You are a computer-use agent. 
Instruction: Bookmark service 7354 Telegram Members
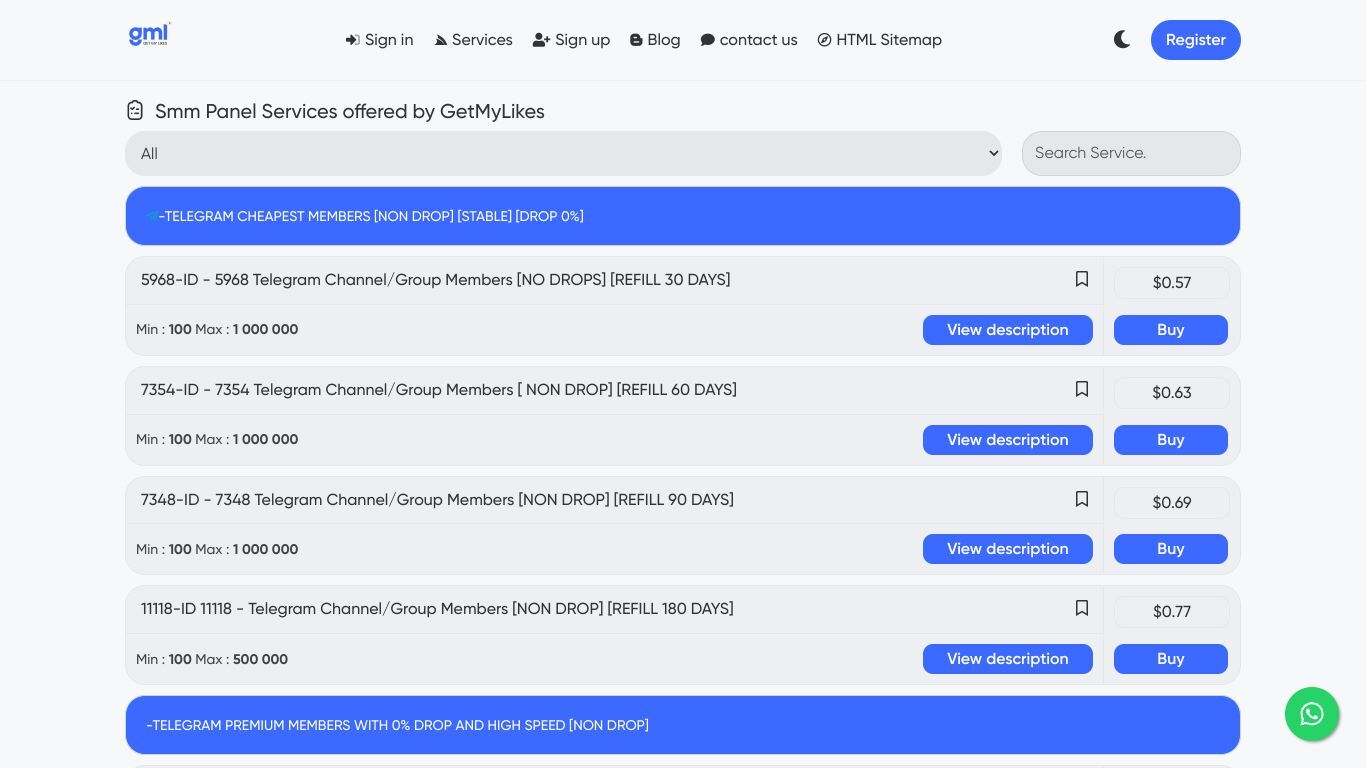(x=1081, y=389)
